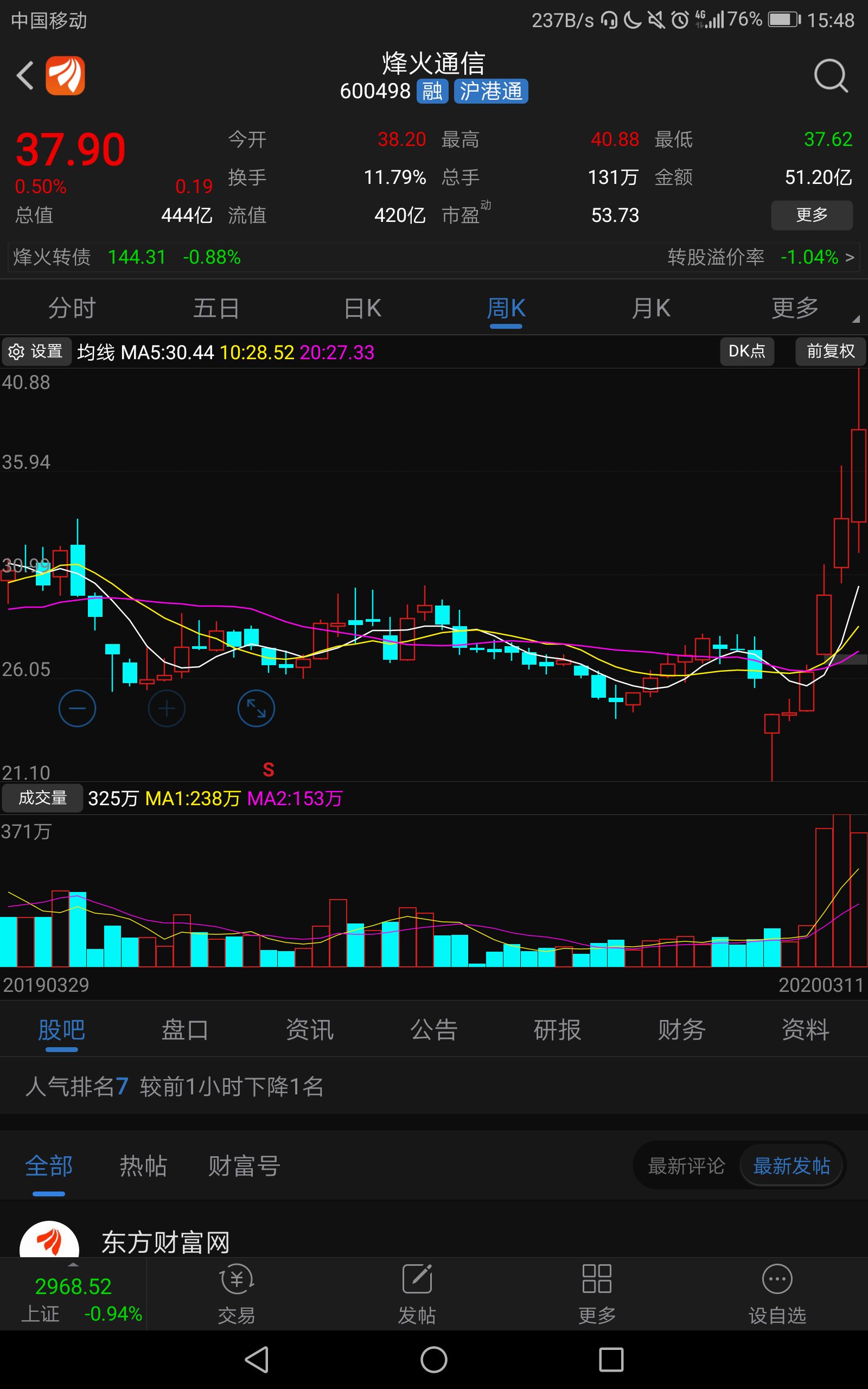Tap Android home circle button

click(434, 1359)
